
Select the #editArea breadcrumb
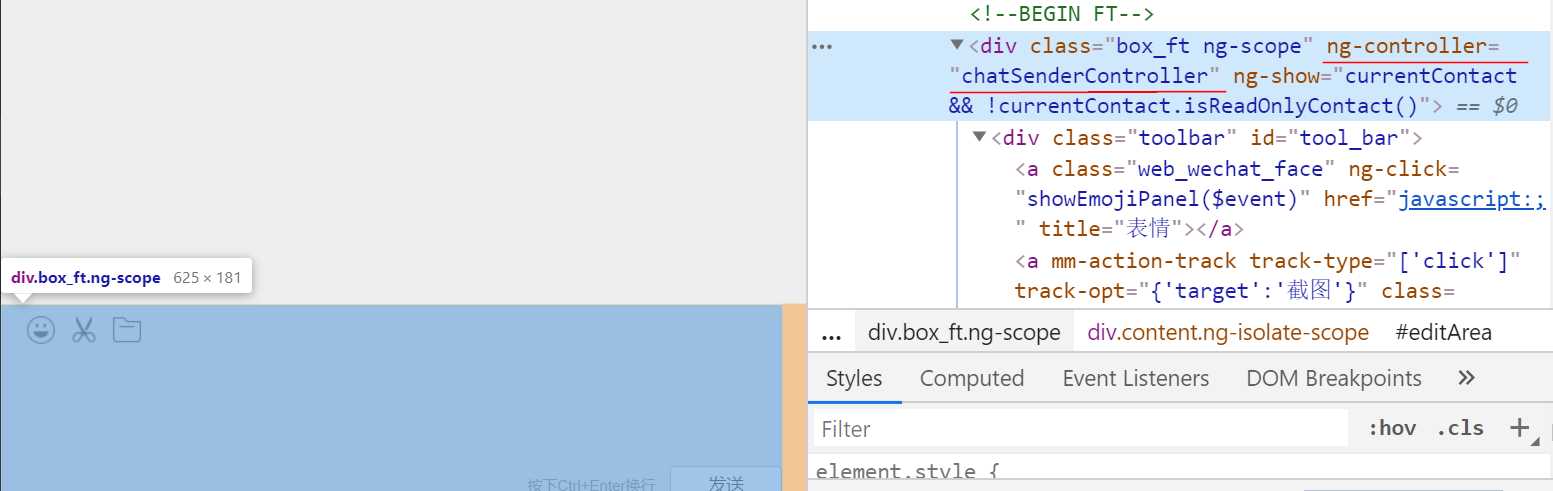tap(1443, 333)
